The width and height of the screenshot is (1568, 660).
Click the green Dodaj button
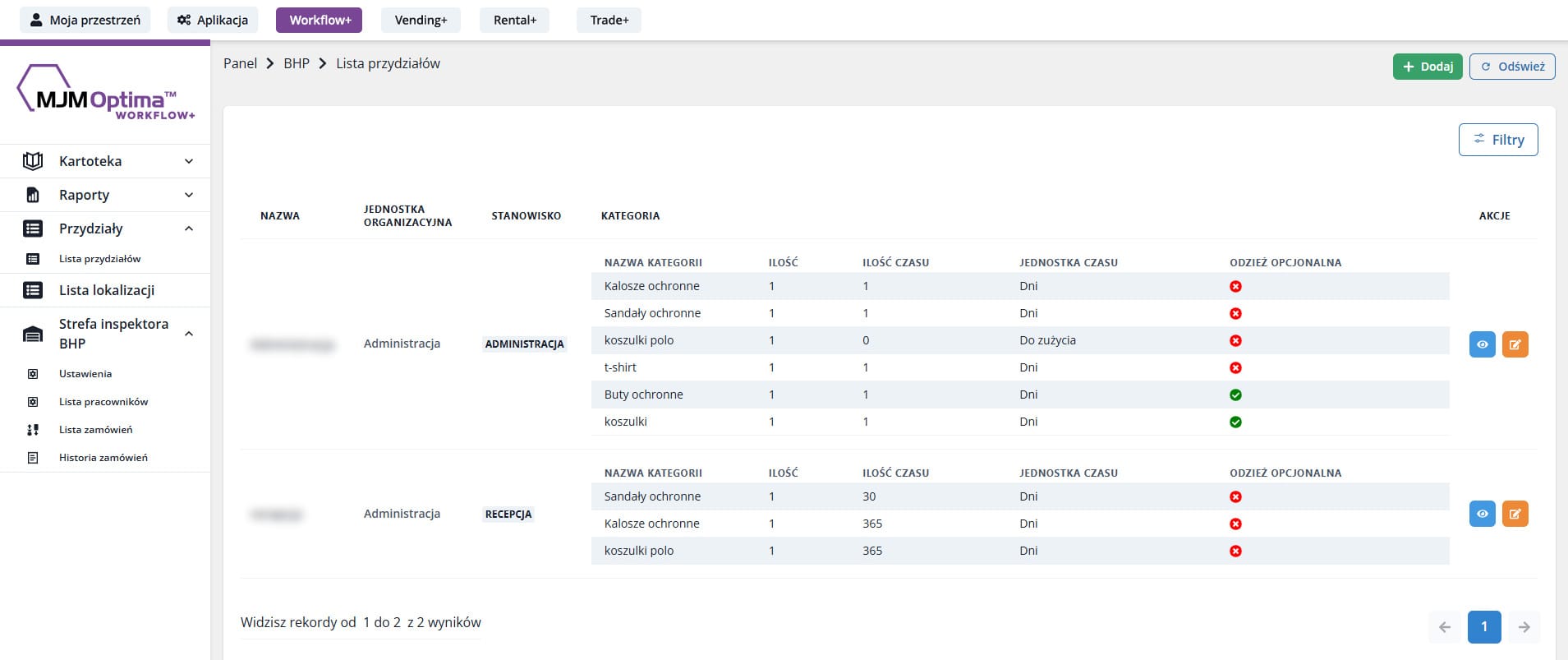point(1427,67)
